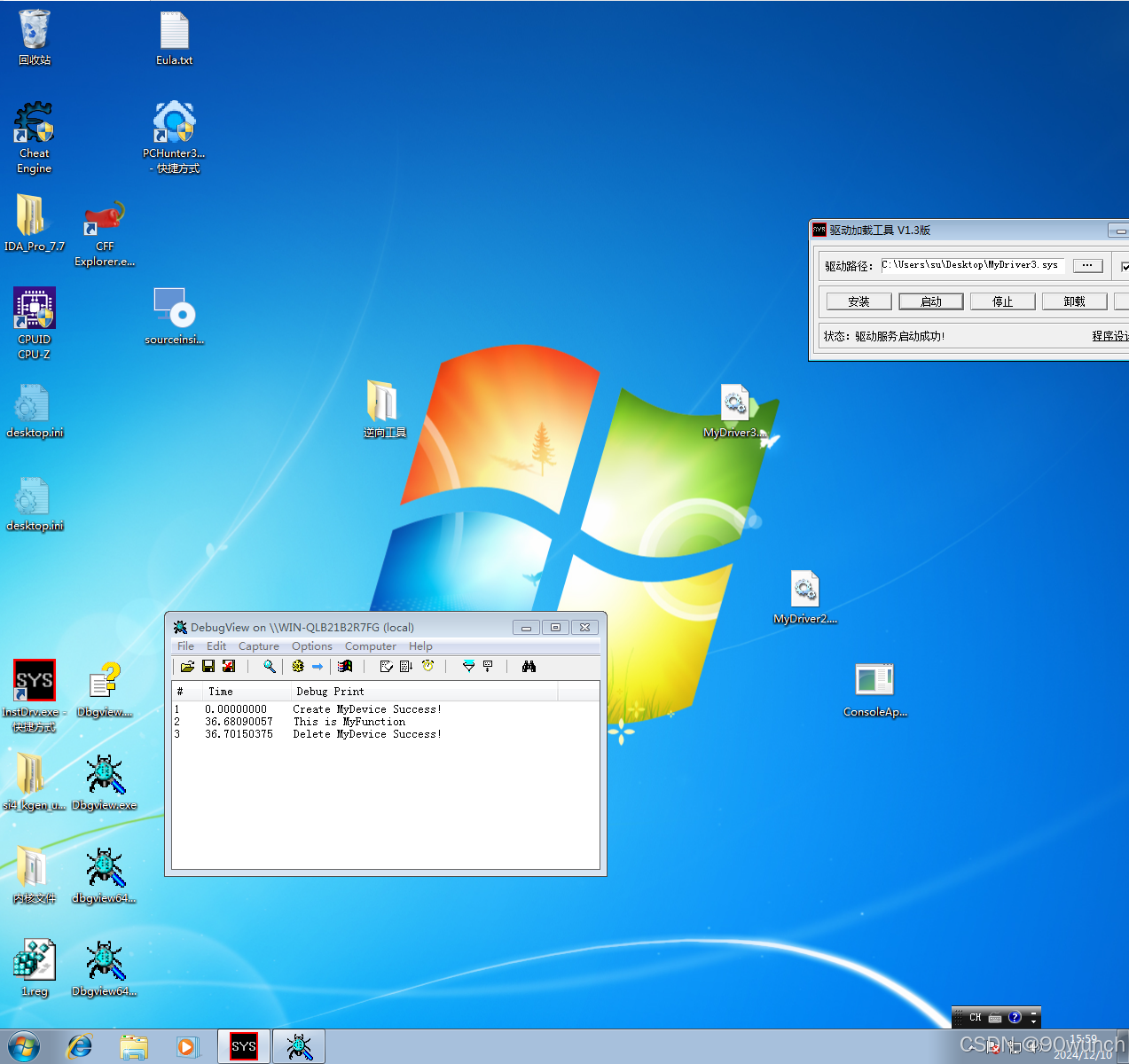Viewport: 1129px width, 1064px height.
Task: Click the Save floppy disk icon in DebugView
Action: point(208,667)
